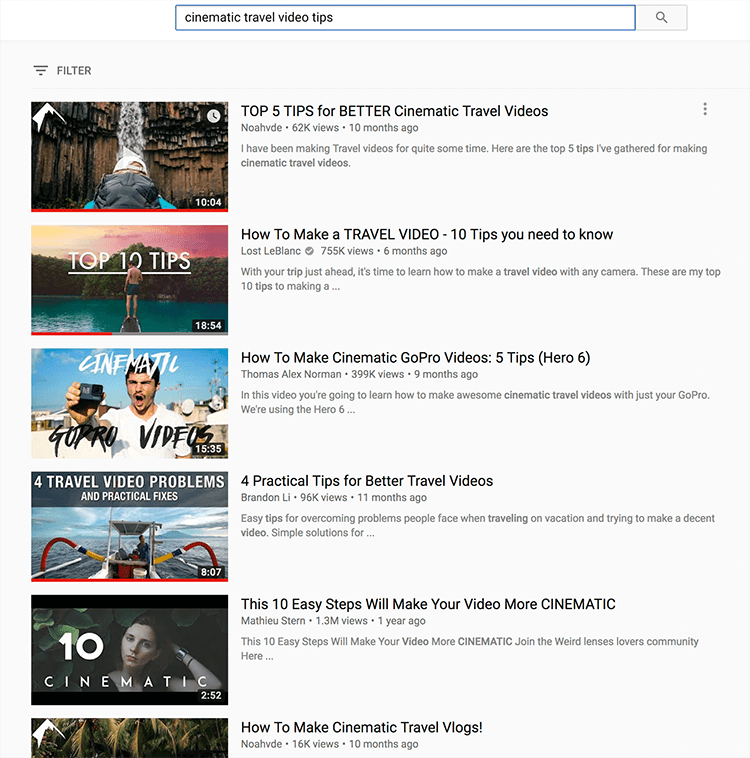The height and width of the screenshot is (758, 750).
Task: Open the Cinematic Travel Vlogs palm thumbnail
Action: point(130,738)
